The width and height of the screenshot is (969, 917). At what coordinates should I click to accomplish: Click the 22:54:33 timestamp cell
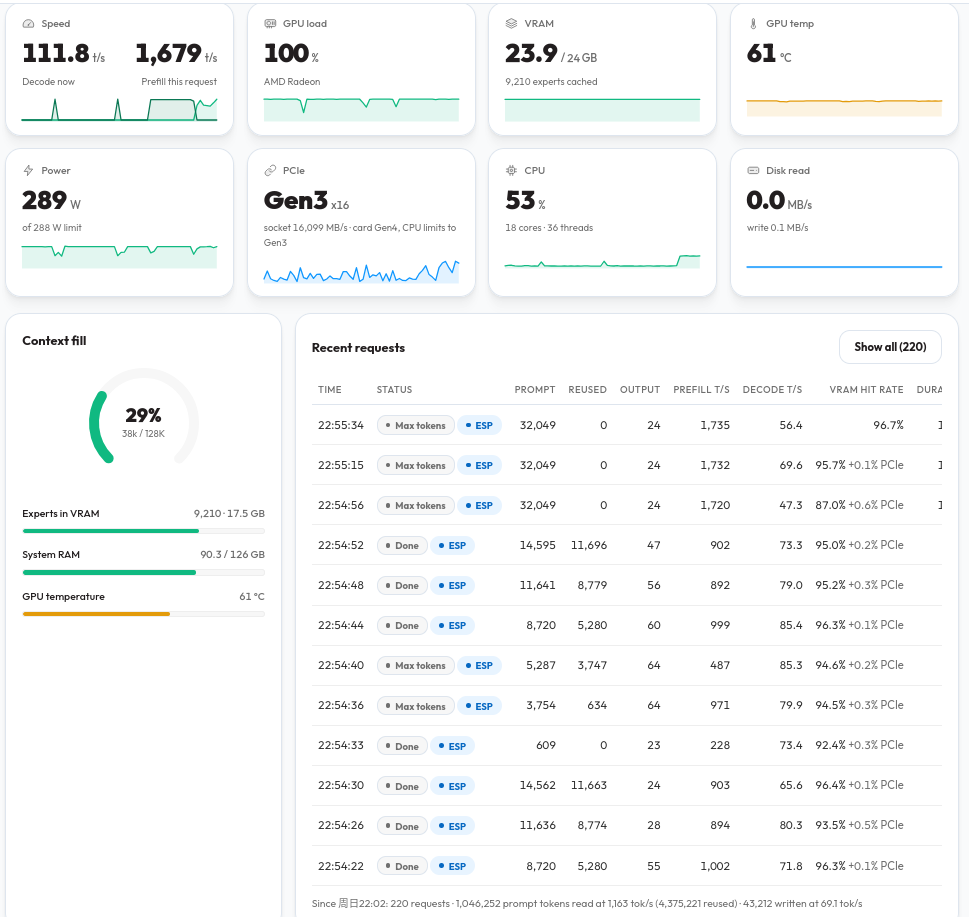click(x=341, y=745)
